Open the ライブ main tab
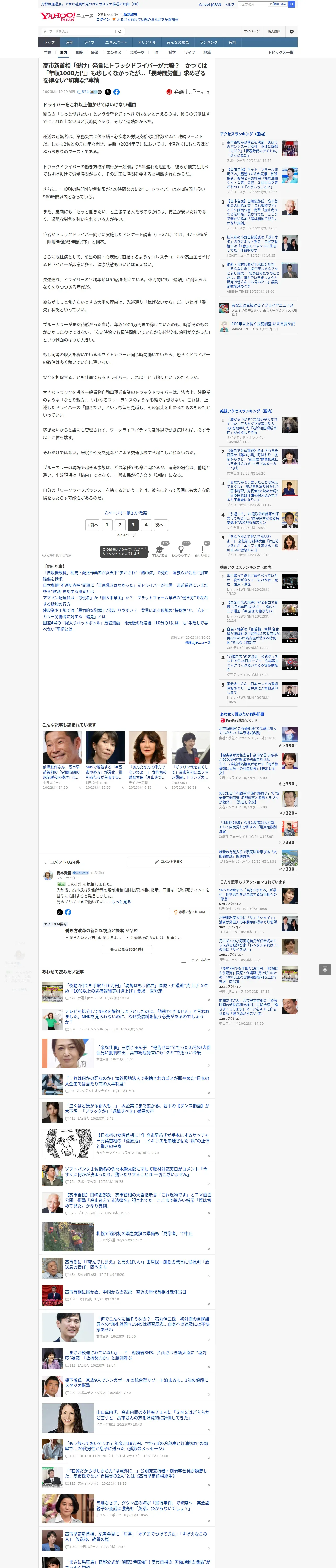The height and width of the screenshot is (1568, 336). click(x=89, y=43)
